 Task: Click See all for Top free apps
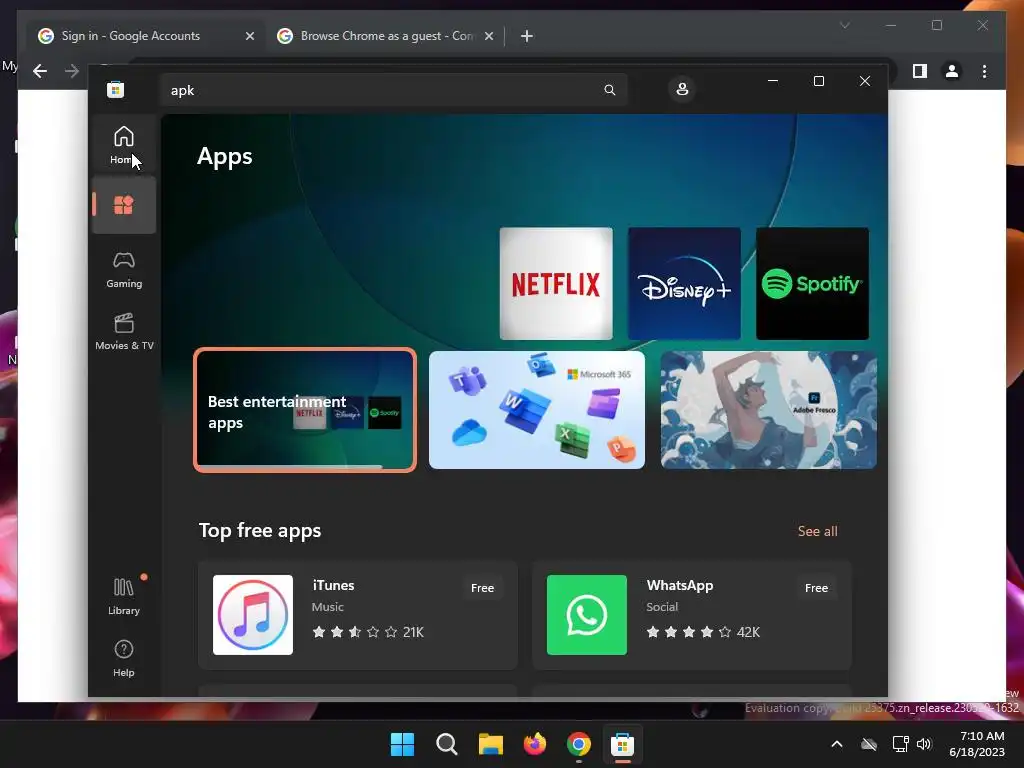pos(817,532)
